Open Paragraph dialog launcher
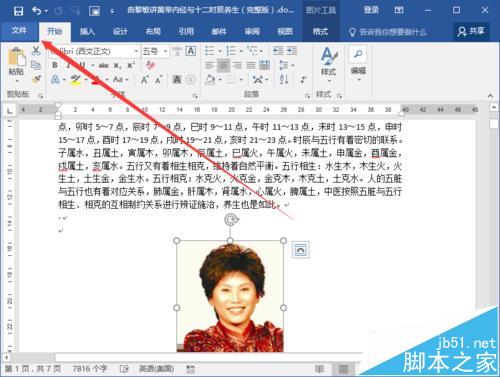 [307, 96]
